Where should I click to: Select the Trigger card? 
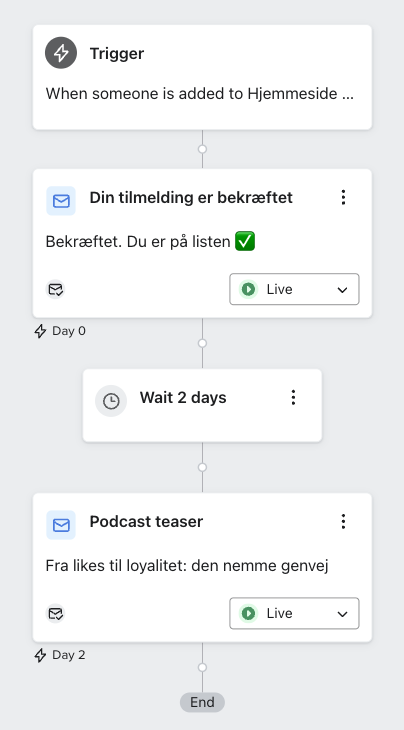(202, 77)
